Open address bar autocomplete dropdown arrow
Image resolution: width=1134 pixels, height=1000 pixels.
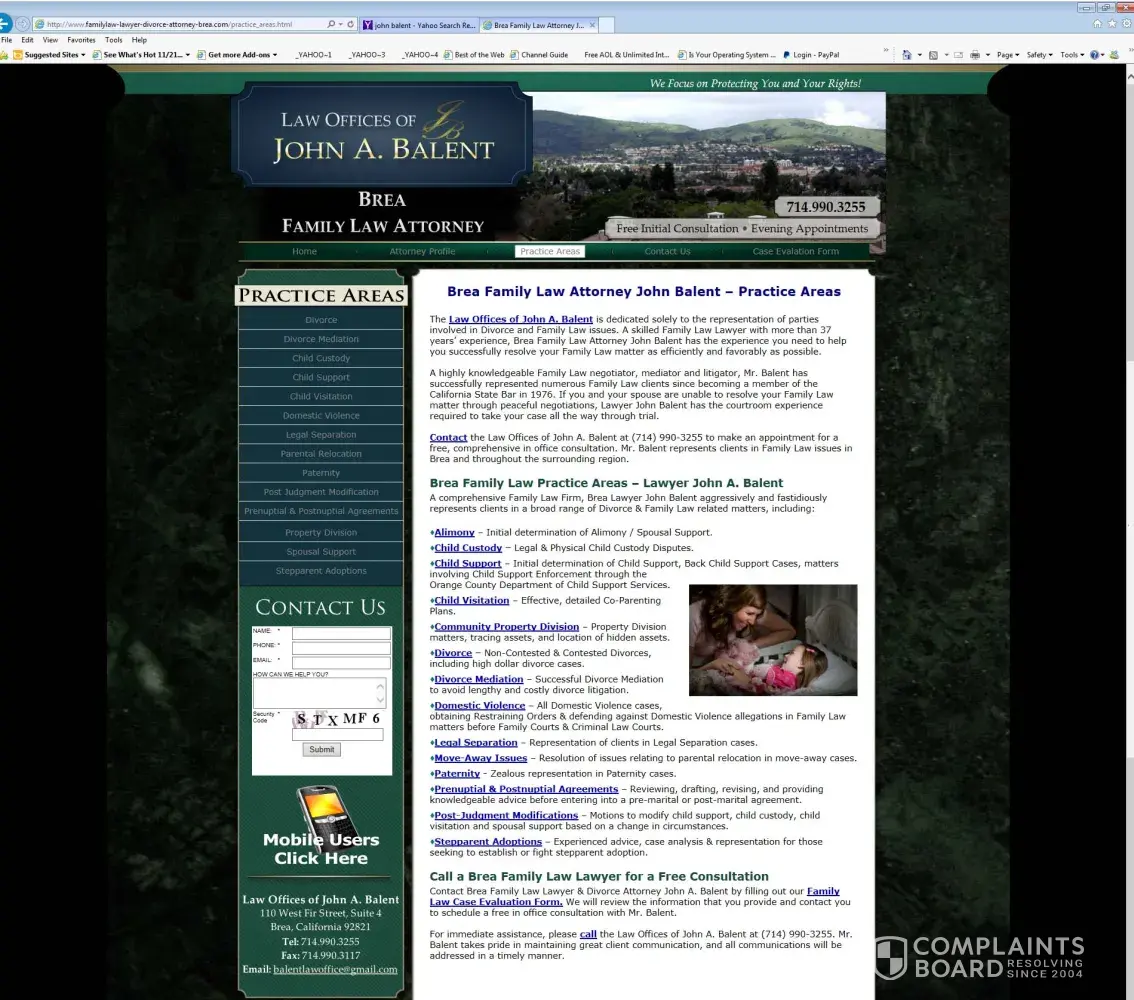[341, 24]
